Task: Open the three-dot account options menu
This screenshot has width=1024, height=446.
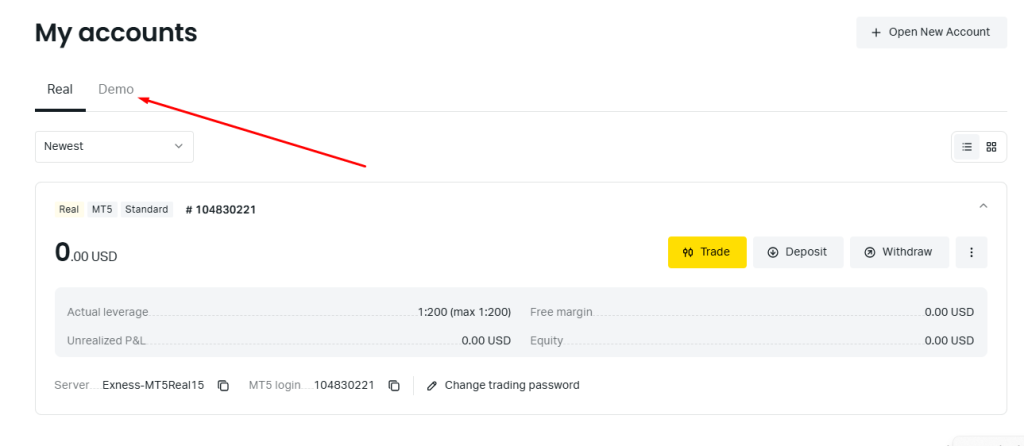Action: pyautogui.click(x=971, y=252)
